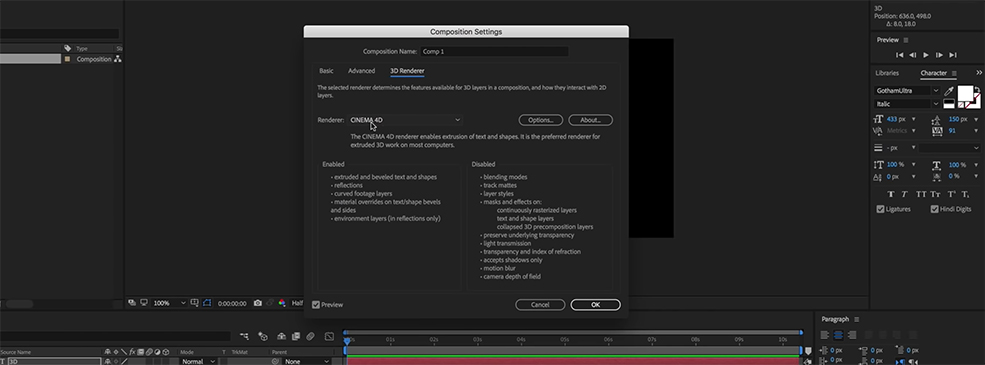The height and width of the screenshot is (365, 985).
Task: Hide shy layers in timeline
Action: 281,337
